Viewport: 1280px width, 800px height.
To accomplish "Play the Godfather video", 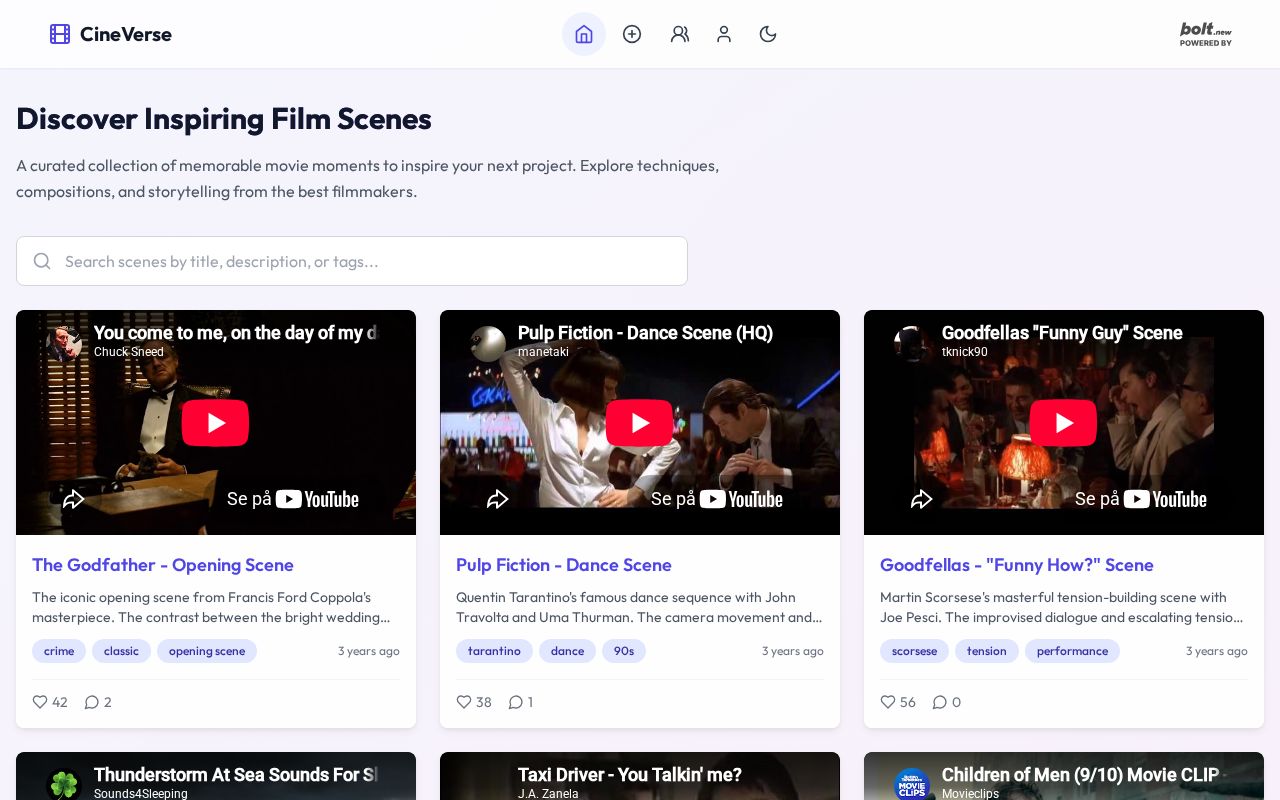I will tap(215, 423).
